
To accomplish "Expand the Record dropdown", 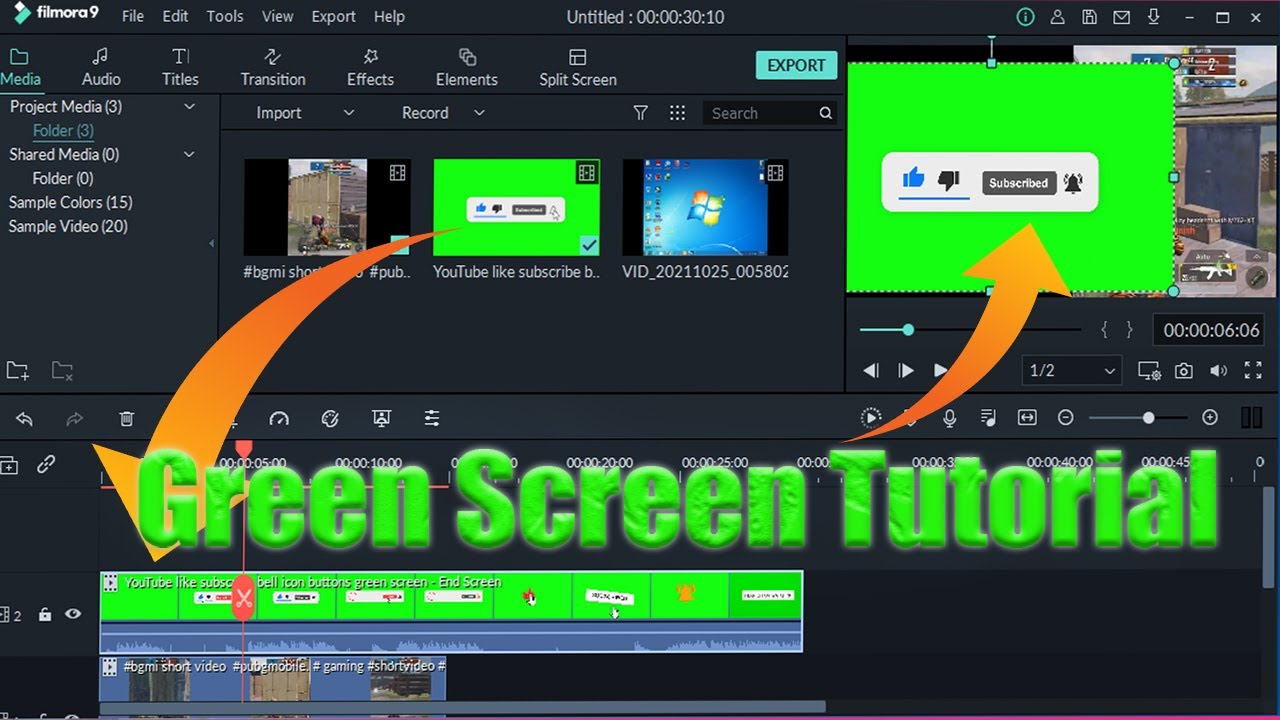I will tap(479, 113).
